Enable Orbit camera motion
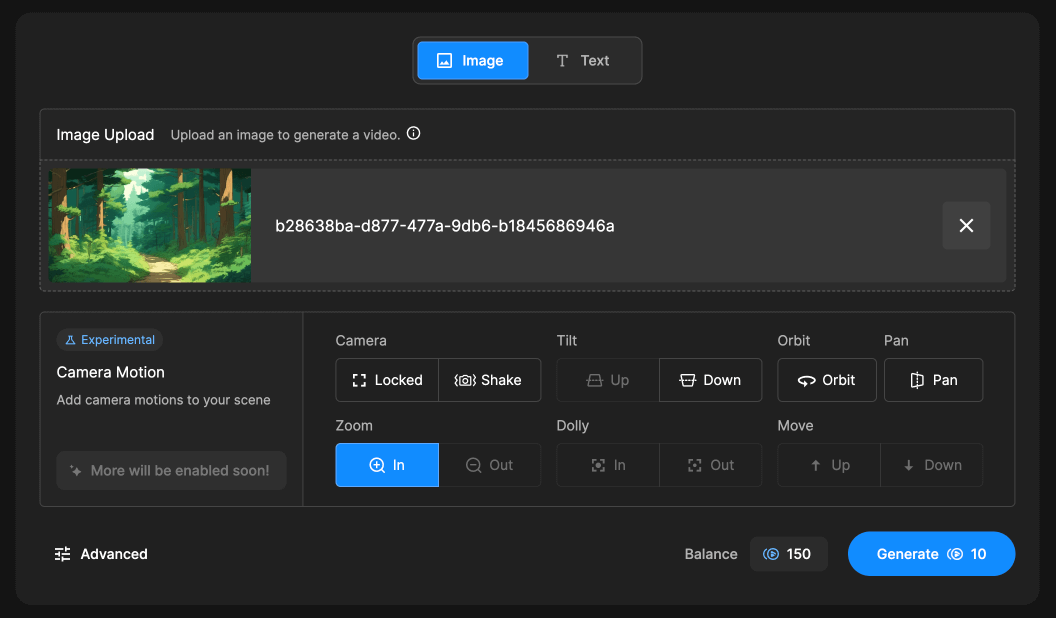This screenshot has height=618, width=1056. pos(827,380)
